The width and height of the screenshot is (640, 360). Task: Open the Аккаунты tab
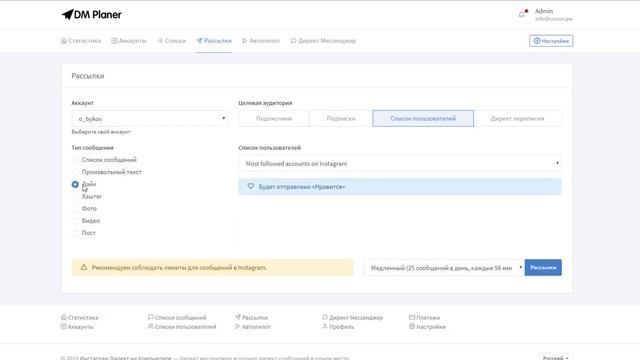[x=129, y=41]
